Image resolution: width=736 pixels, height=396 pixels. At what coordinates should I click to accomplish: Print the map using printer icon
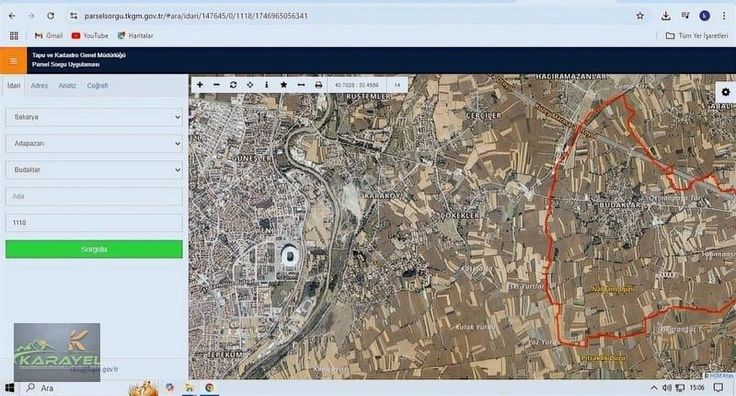pyautogui.click(x=318, y=85)
